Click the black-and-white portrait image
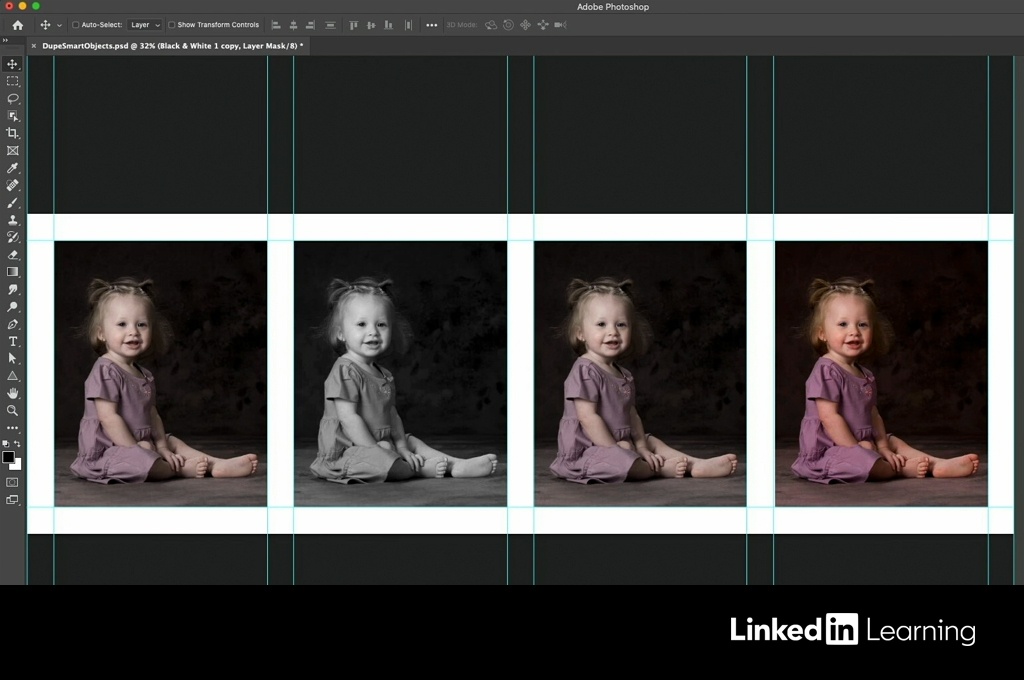 tap(400, 373)
